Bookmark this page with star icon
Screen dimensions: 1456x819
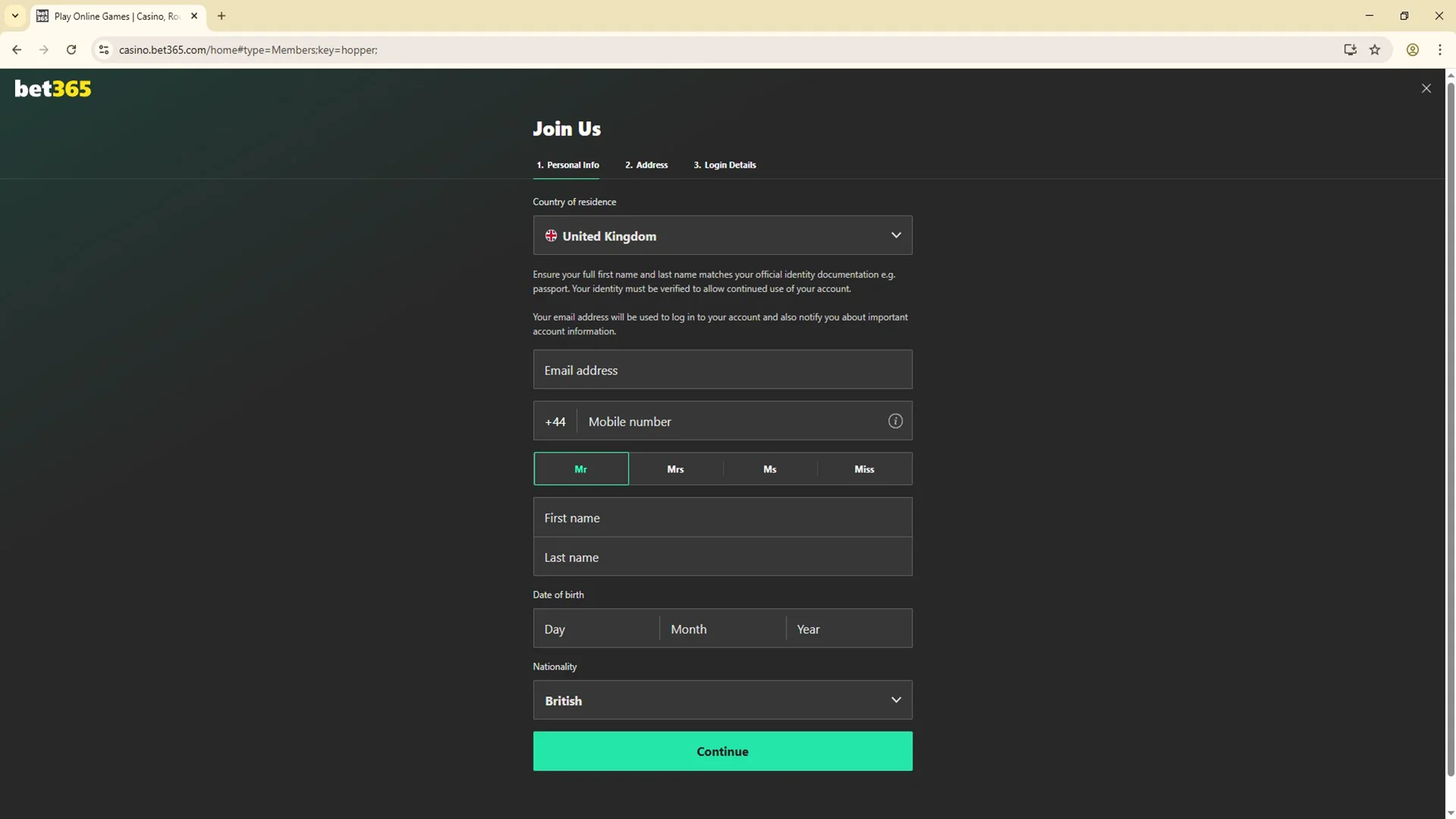coord(1375,50)
